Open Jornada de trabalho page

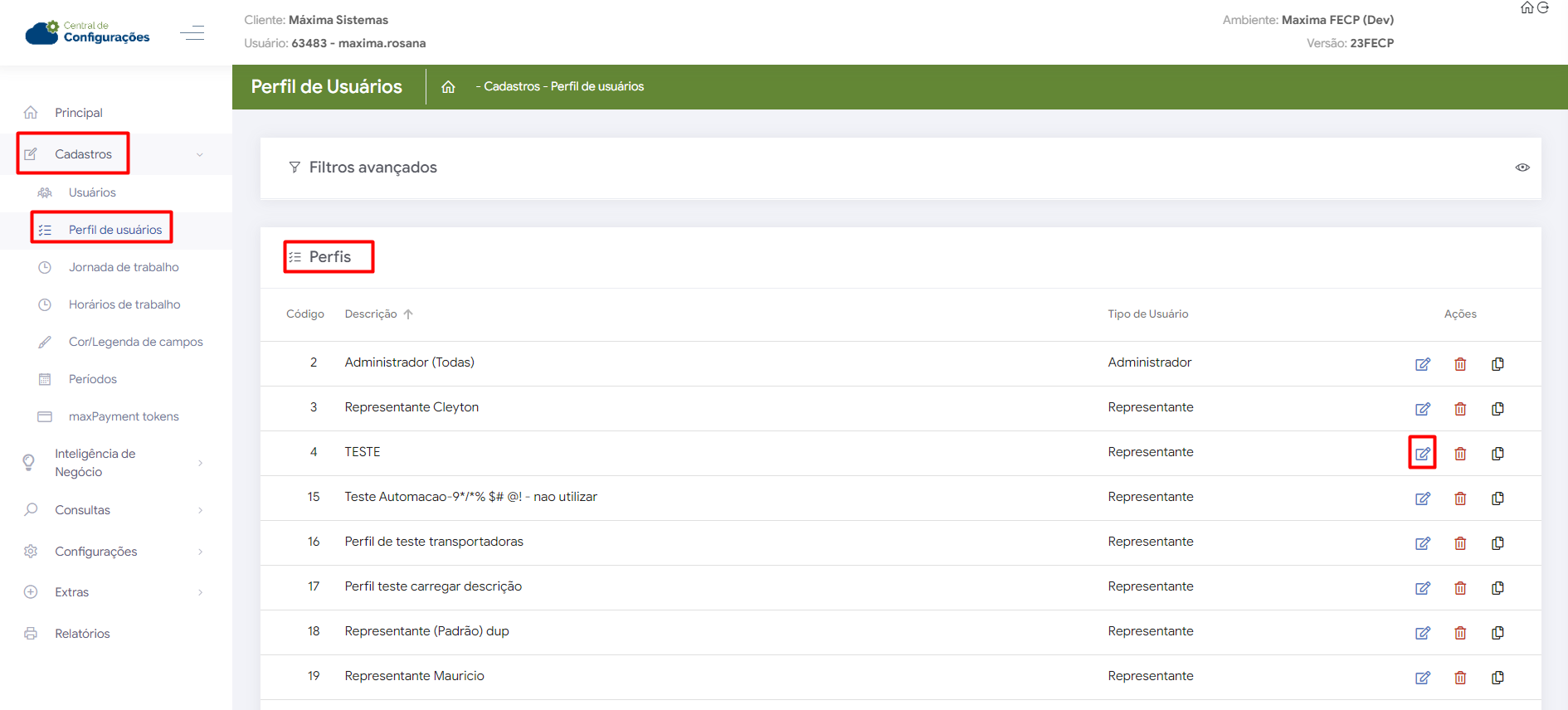click(x=124, y=267)
